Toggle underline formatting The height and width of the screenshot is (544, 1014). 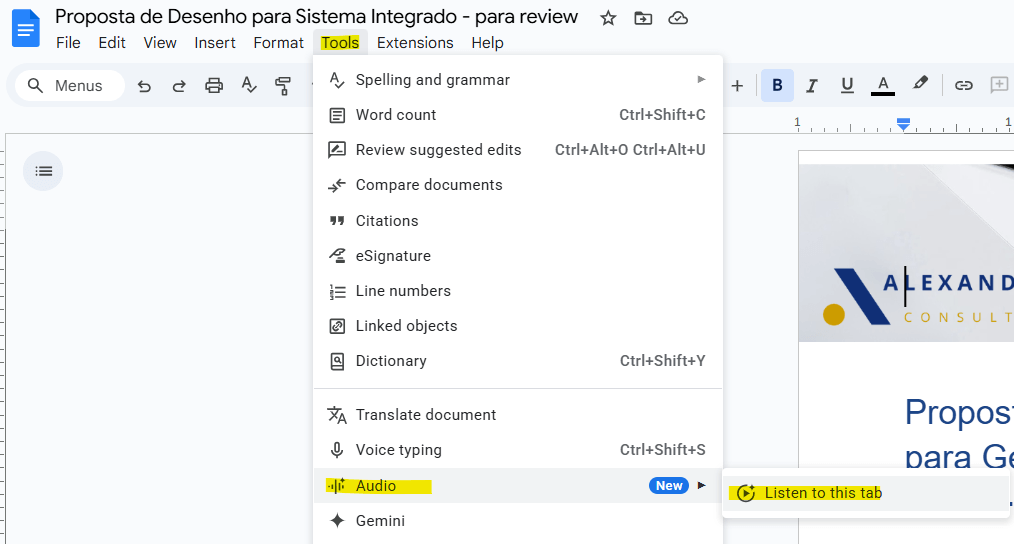pyautogui.click(x=847, y=86)
